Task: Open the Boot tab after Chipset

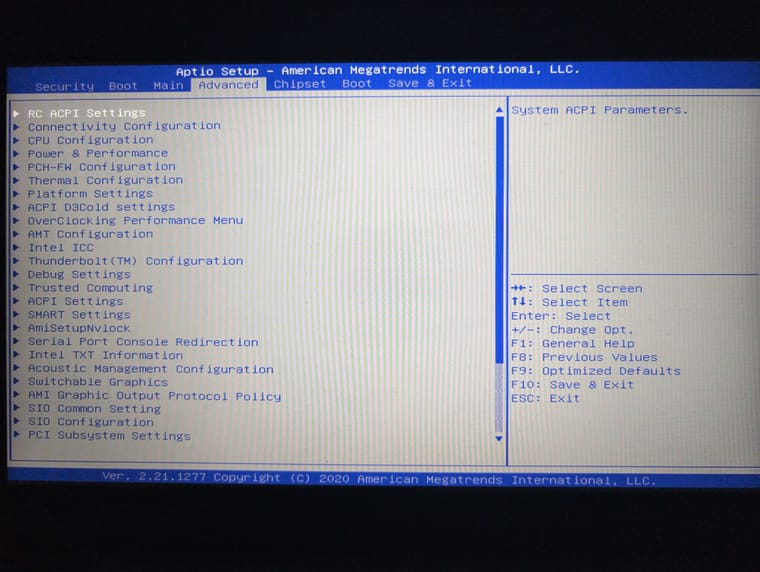Action: [357, 83]
